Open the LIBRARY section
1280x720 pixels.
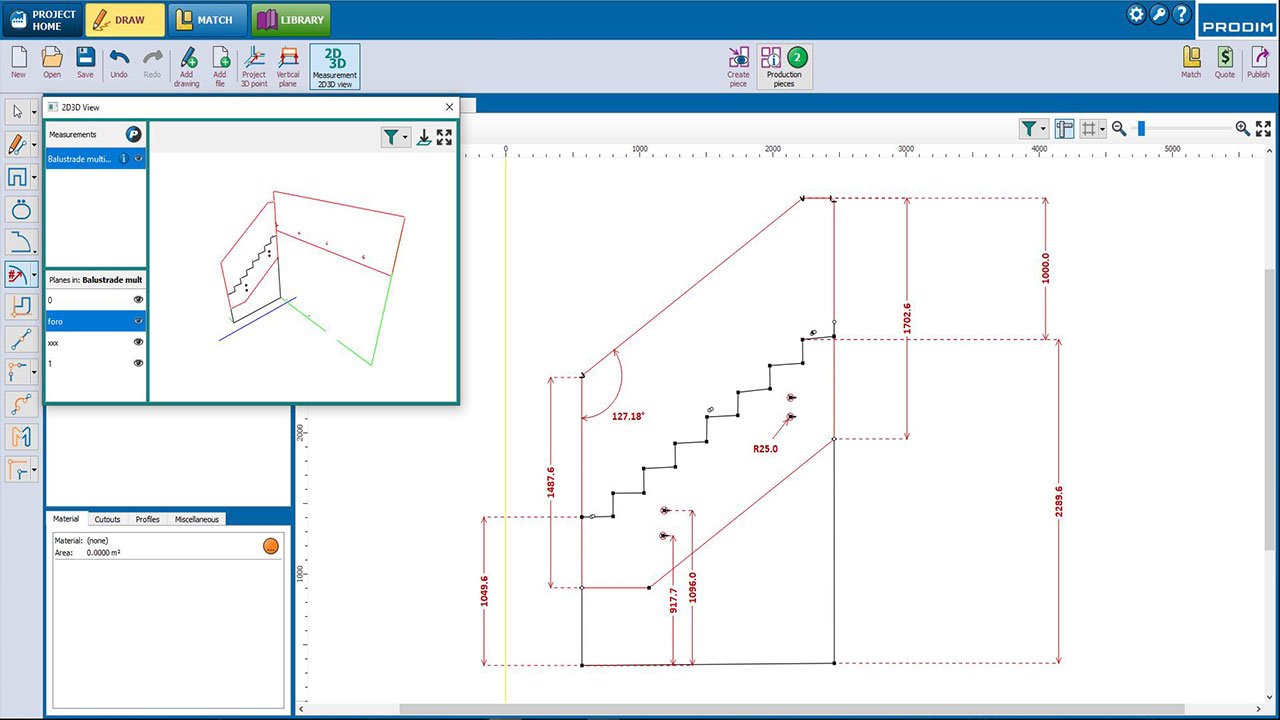coord(290,19)
